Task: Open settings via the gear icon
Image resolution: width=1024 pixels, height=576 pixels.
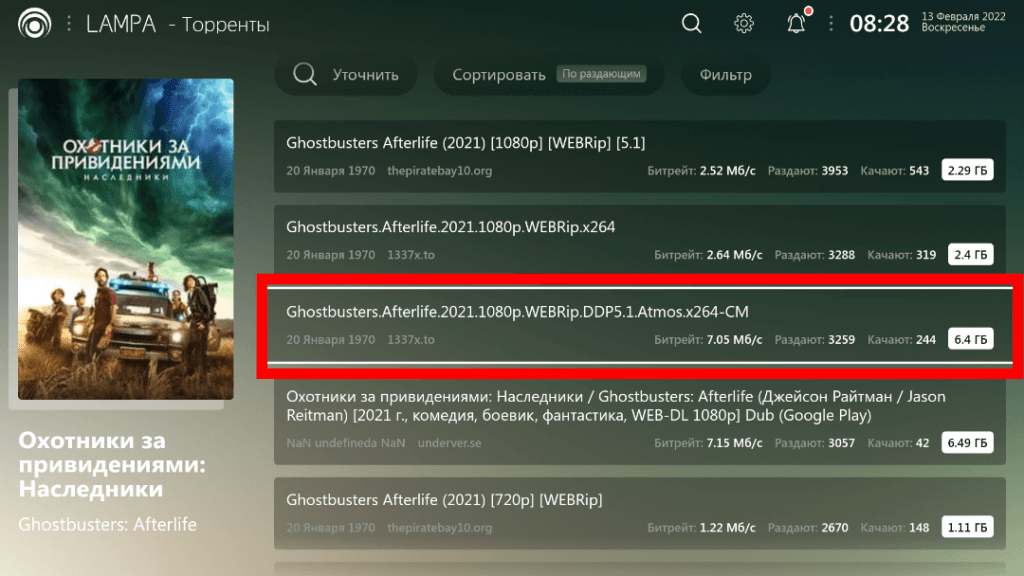Action: point(744,23)
